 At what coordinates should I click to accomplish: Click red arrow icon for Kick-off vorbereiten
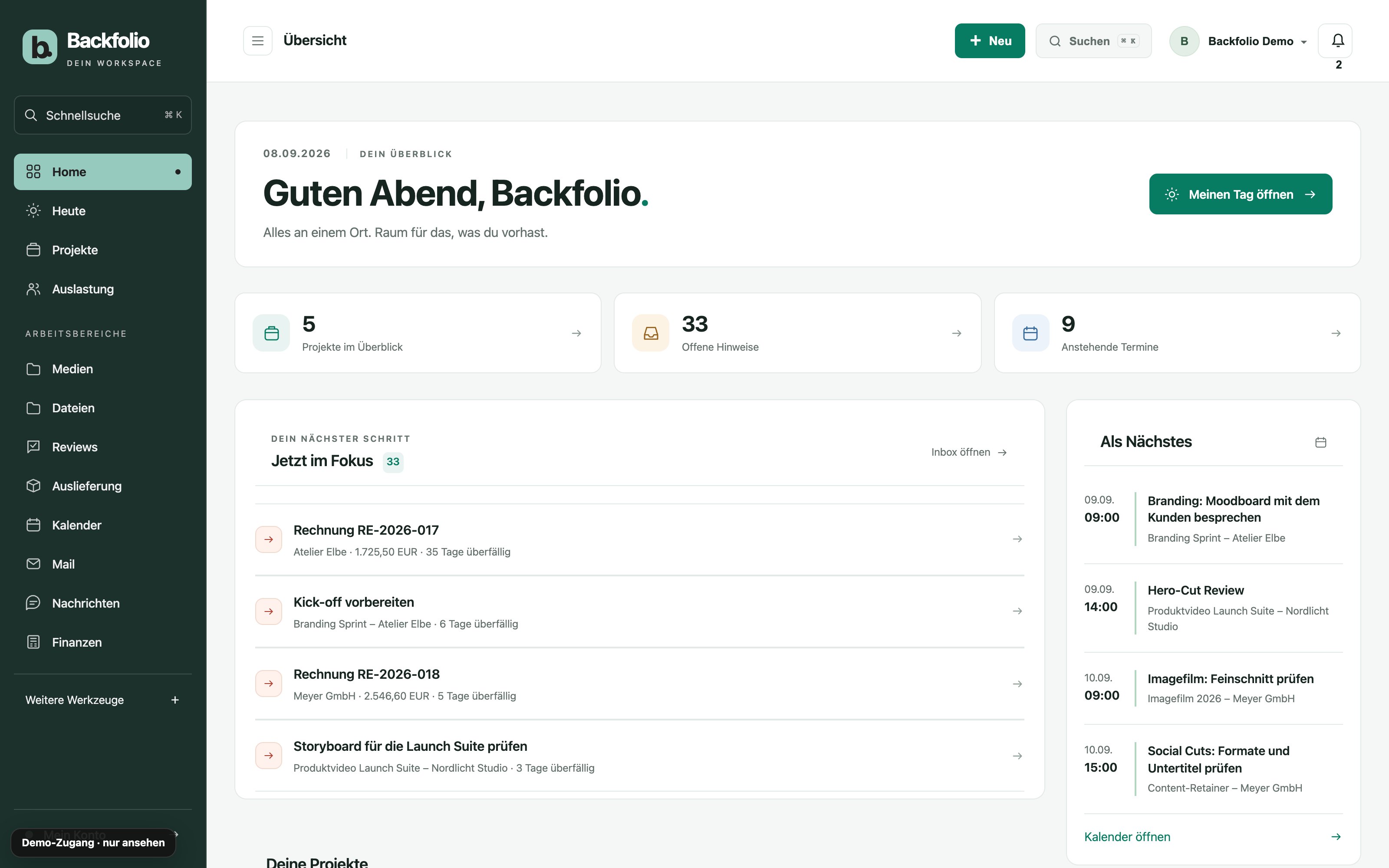[269, 612]
